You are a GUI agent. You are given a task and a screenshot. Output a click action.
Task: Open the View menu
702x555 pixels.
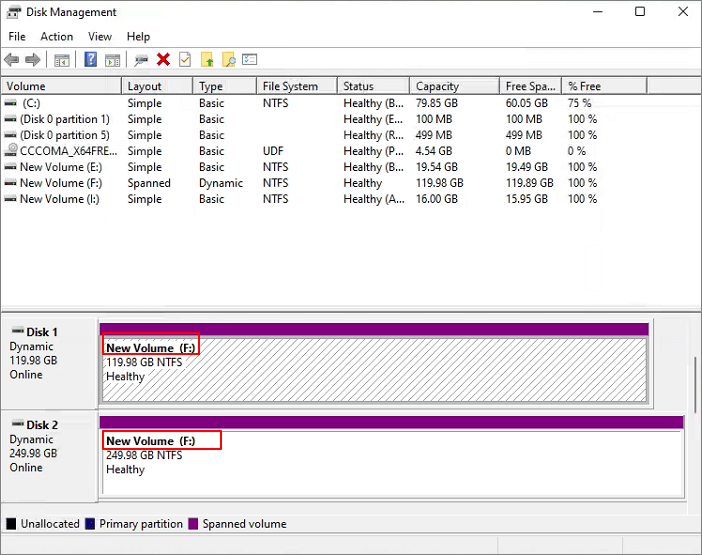tap(100, 37)
